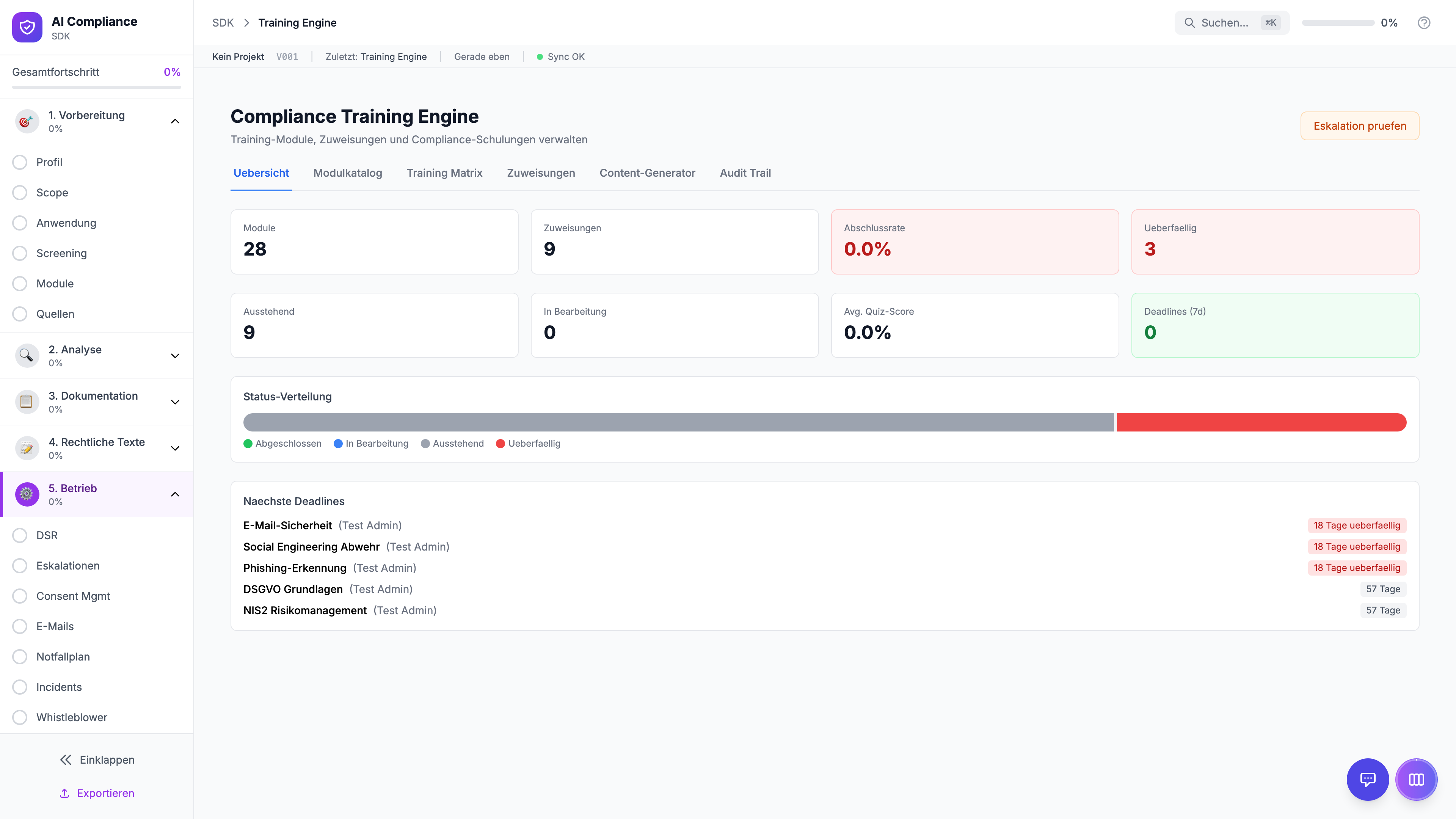The width and height of the screenshot is (1456, 819).
Task: Click the Betrieb gear icon
Action: click(x=27, y=494)
